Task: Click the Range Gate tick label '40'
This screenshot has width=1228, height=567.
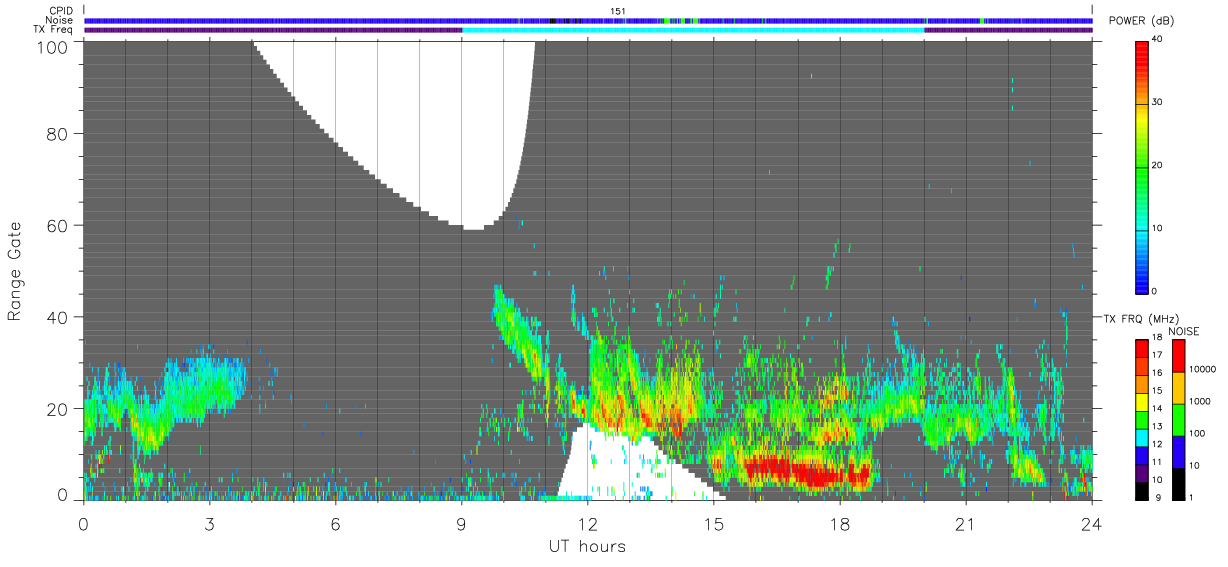Action: [x=60, y=317]
